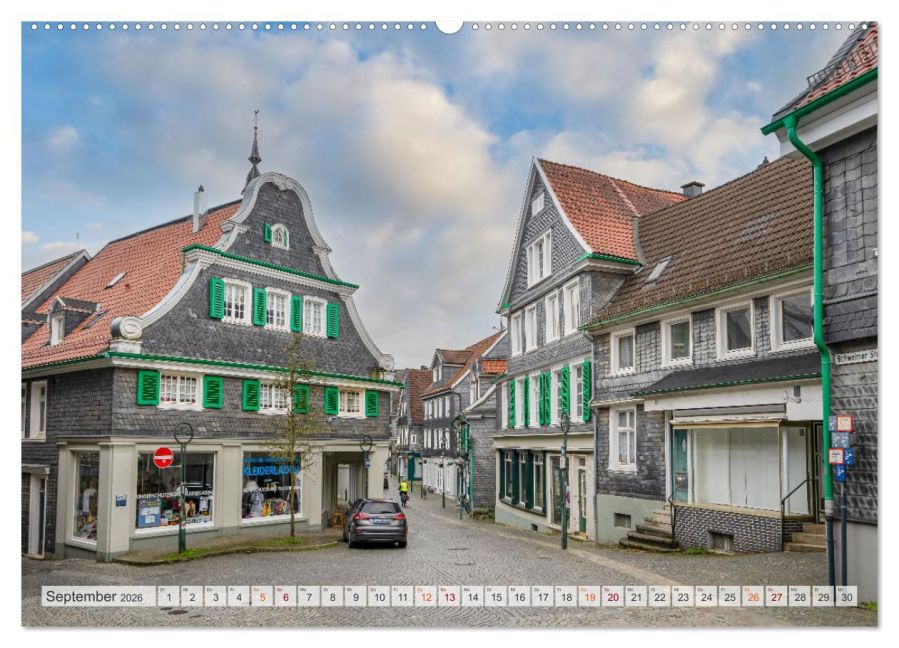
Task: Select day 30 at the row's end
Action: point(846,597)
